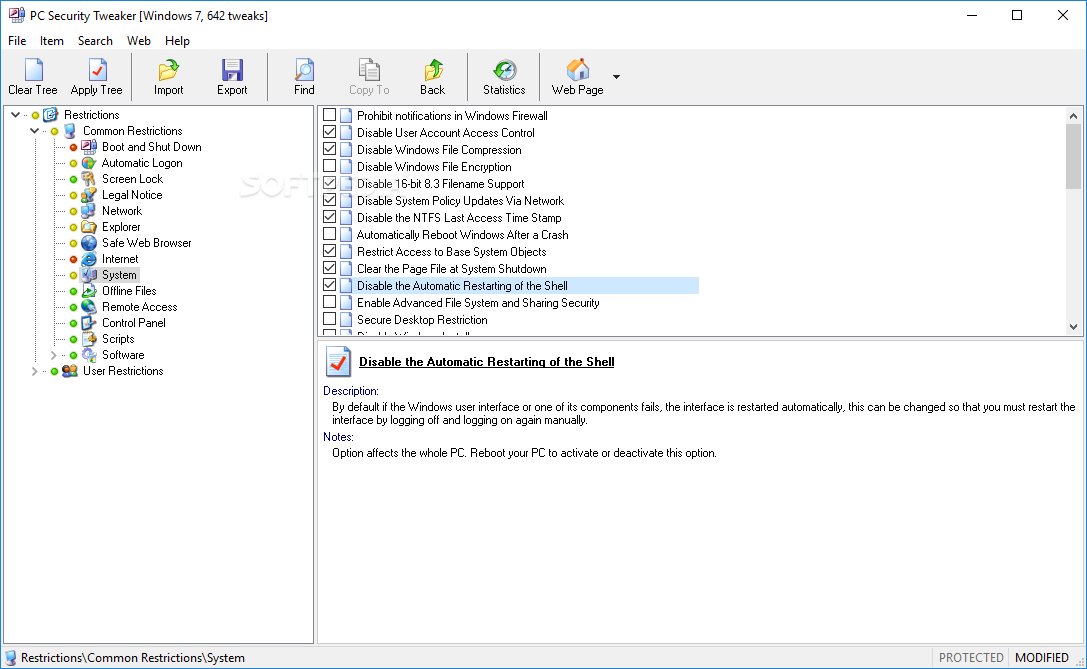Viewport: 1087px width, 669px height.
Task: Click the tweak list scroll down arrow
Action: tap(1073, 327)
